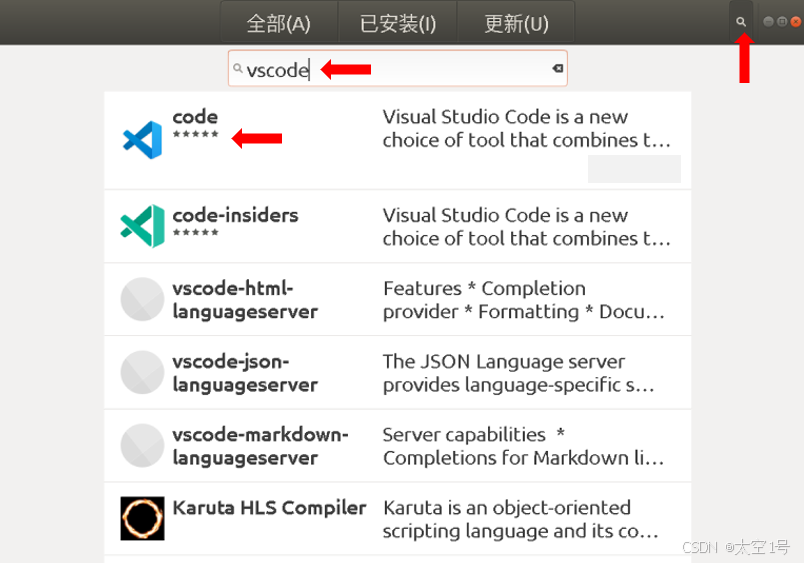Image resolution: width=804 pixels, height=563 pixels.
Task: Select the "vscode-markdown-languageserver" entry name
Action: [x=260, y=446]
